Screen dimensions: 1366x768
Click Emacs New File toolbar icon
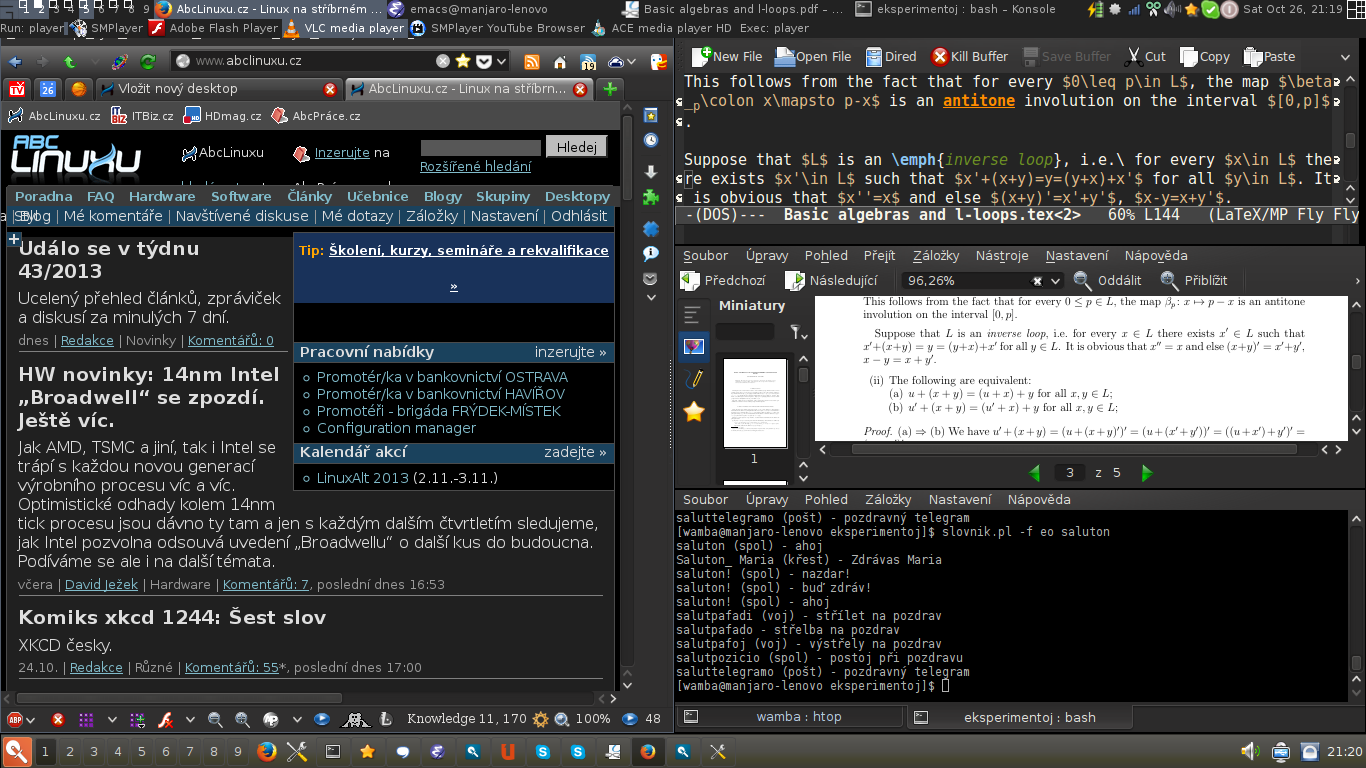click(x=726, y=57)
